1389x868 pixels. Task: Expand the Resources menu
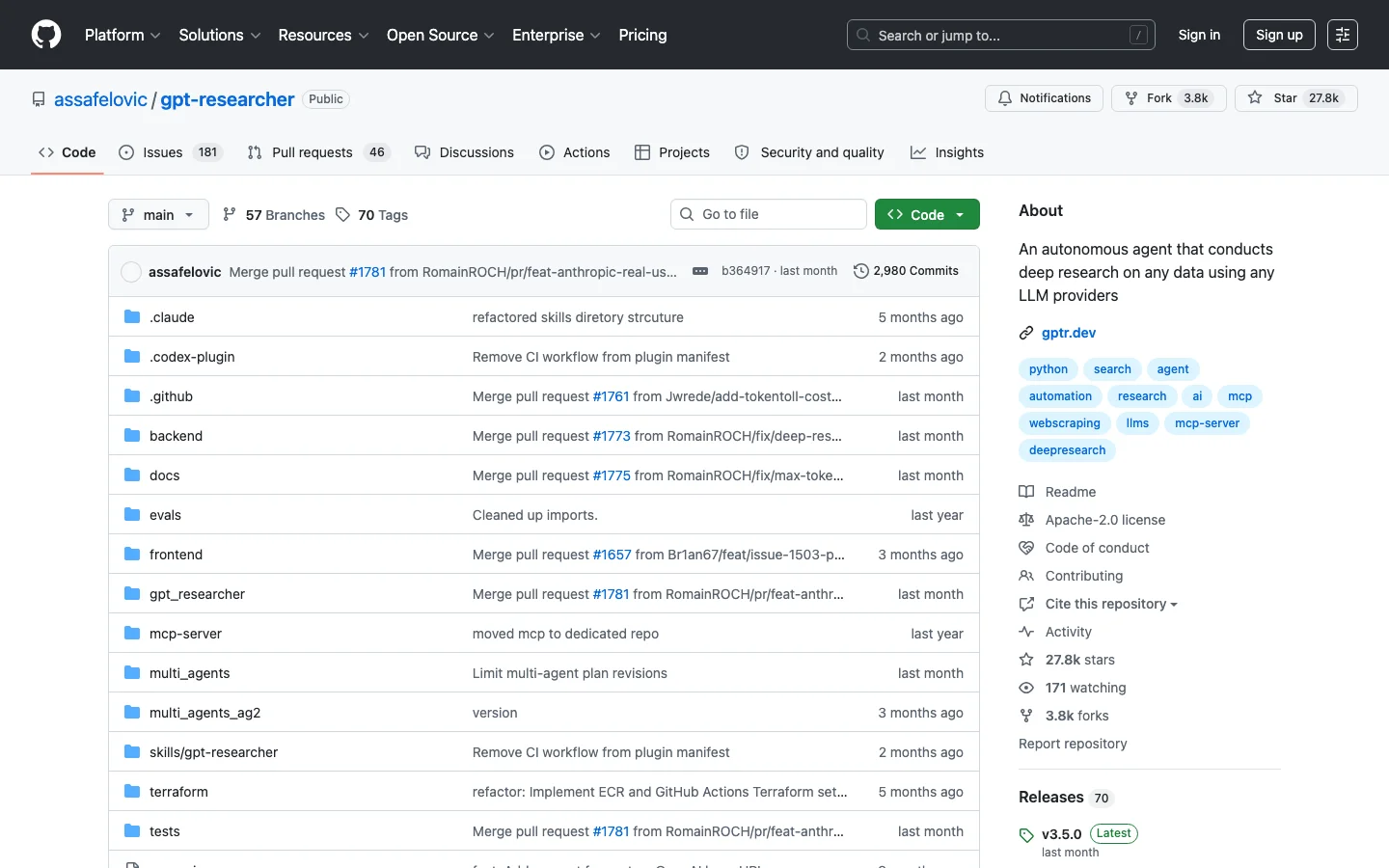323,35
